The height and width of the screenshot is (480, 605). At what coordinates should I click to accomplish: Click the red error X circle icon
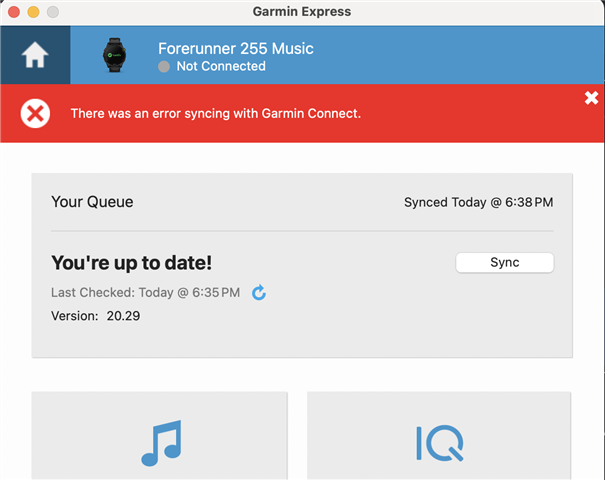(x=35, y=113)
